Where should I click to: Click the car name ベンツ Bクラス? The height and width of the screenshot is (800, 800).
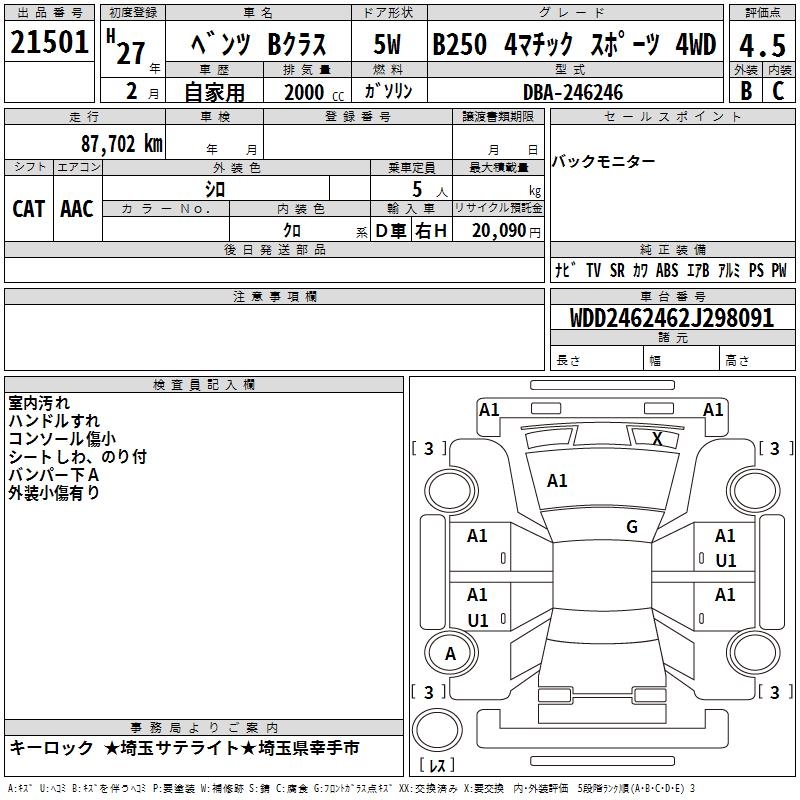click(x=257, y=45)
